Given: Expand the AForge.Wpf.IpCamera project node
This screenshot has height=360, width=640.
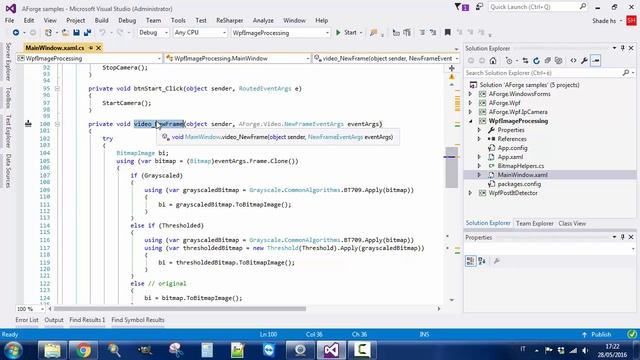Looking at the screenshot, I should [470, 112].
